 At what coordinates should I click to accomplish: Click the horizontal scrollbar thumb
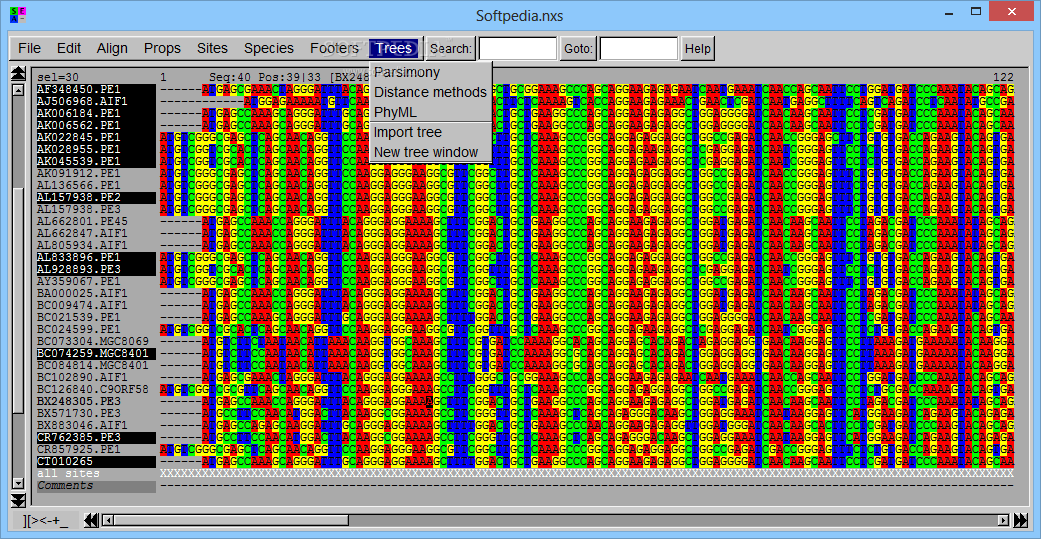232,520
